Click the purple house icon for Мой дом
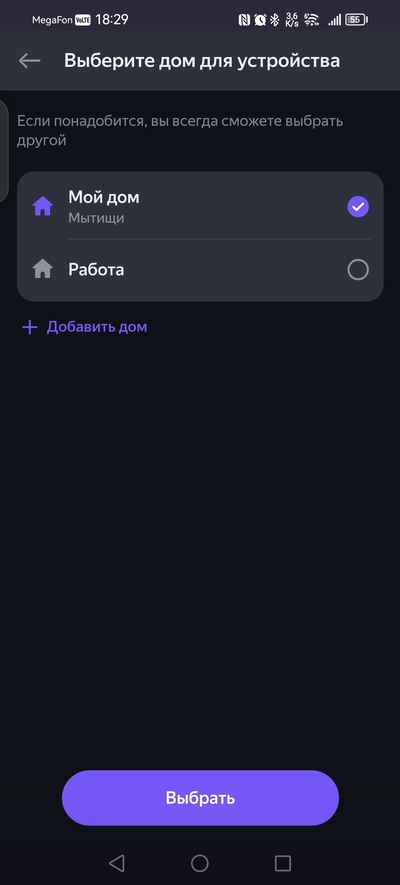This screenshot has height=885, width=400. tap(43, 207)
